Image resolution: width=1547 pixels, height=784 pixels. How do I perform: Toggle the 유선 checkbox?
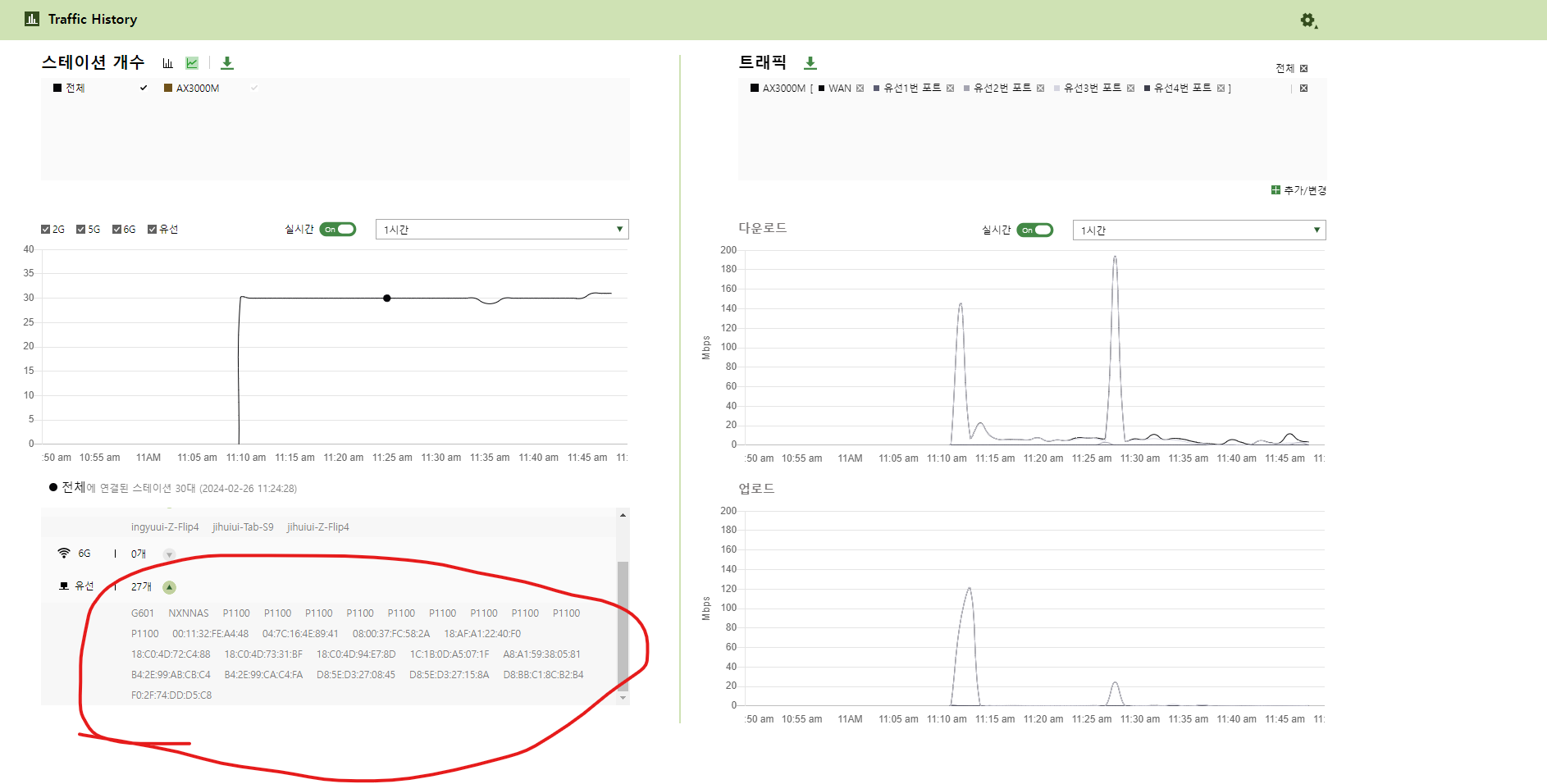[153, 230]
